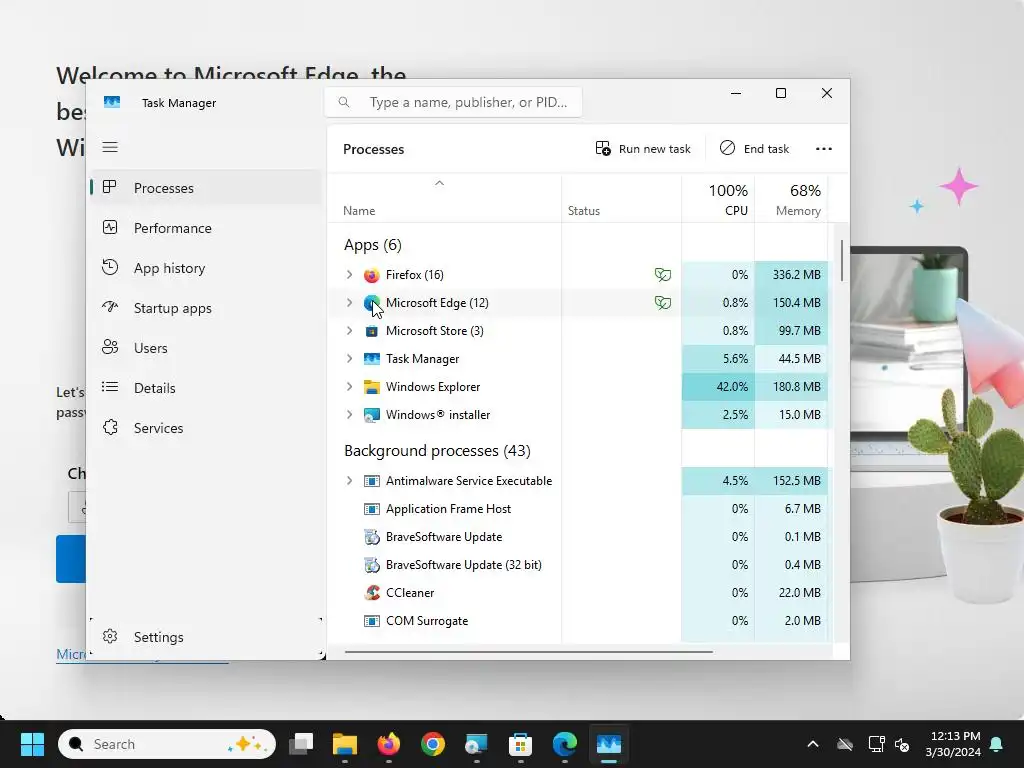The height and width of the screenshot is (768, 1024).
Task: Click the horizontal scrollbar below process list
Action: [x=528, y=651]
